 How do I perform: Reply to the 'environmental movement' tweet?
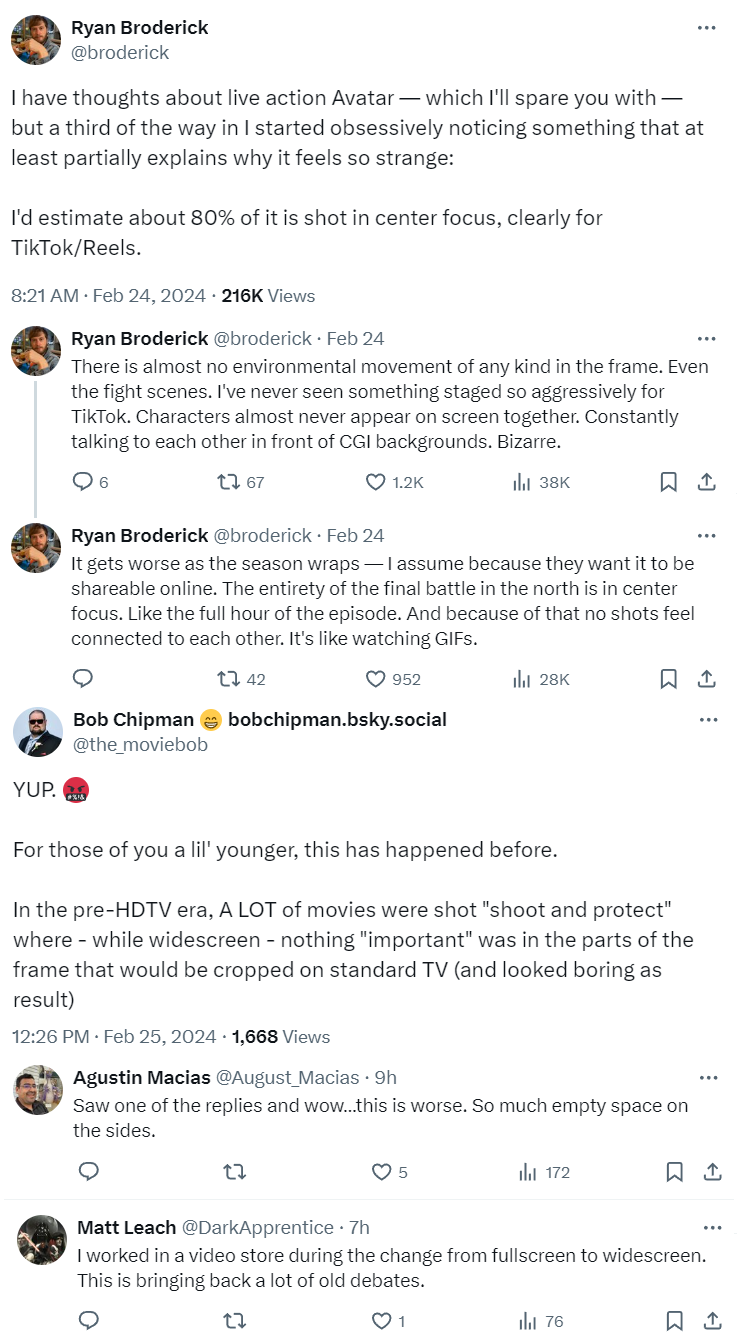pyautogui.click(x=84, y=482)
